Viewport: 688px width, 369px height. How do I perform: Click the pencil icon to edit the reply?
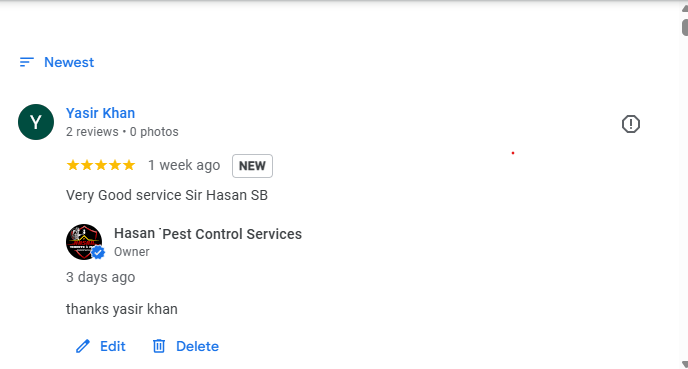82,346
